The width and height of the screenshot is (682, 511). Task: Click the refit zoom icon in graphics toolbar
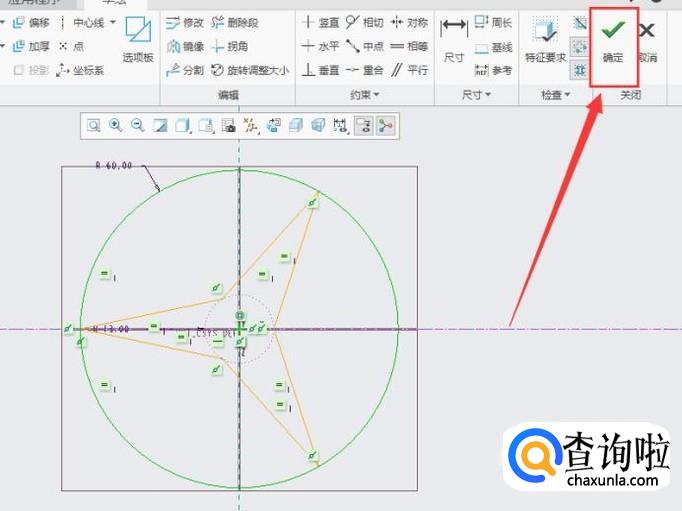[x=93, y=125]
